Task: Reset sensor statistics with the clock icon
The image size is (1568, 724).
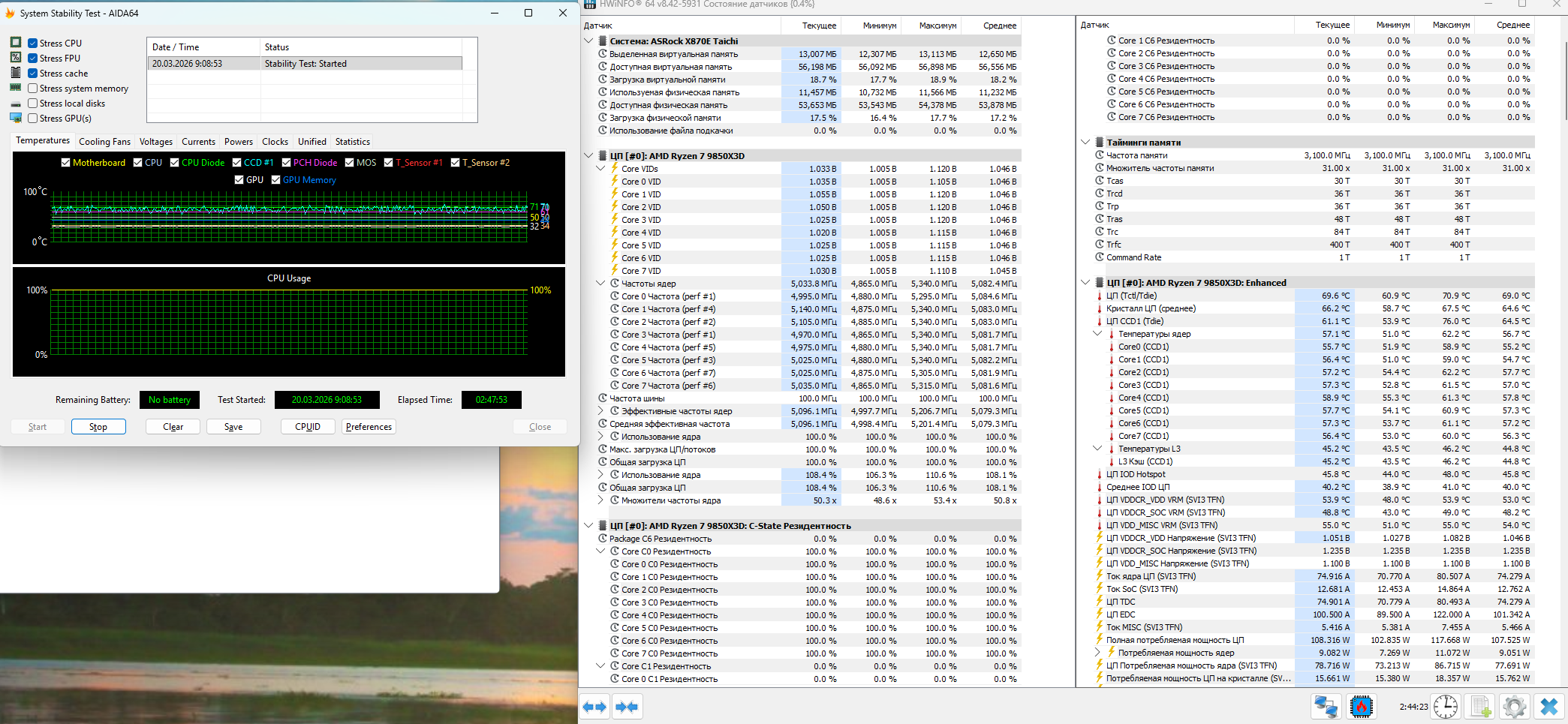Action: pyautogui.click(x=1446, y=707)
